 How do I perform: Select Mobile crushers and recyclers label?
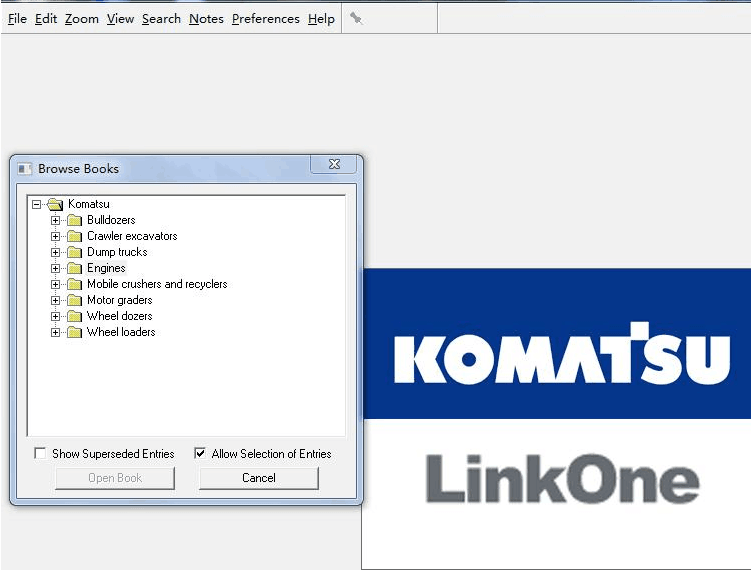[157, 284]
